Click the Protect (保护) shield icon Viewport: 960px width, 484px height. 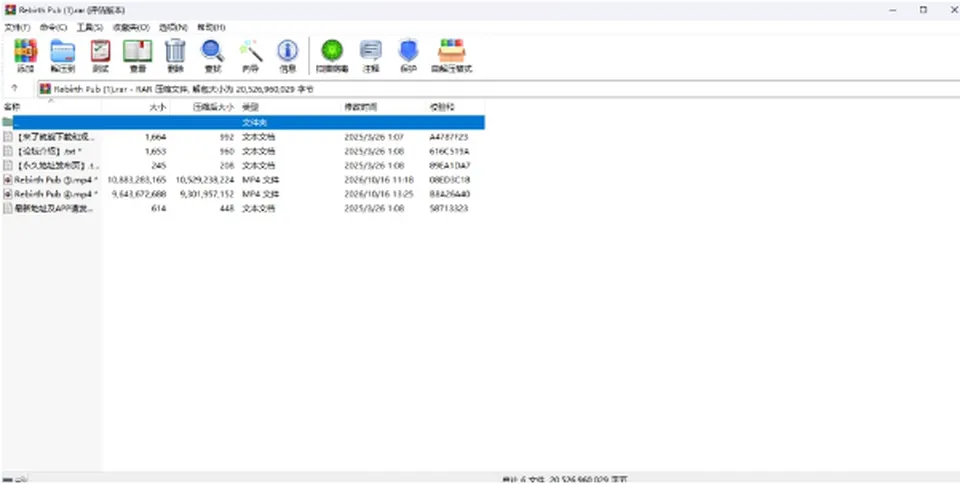coord(408,56)
